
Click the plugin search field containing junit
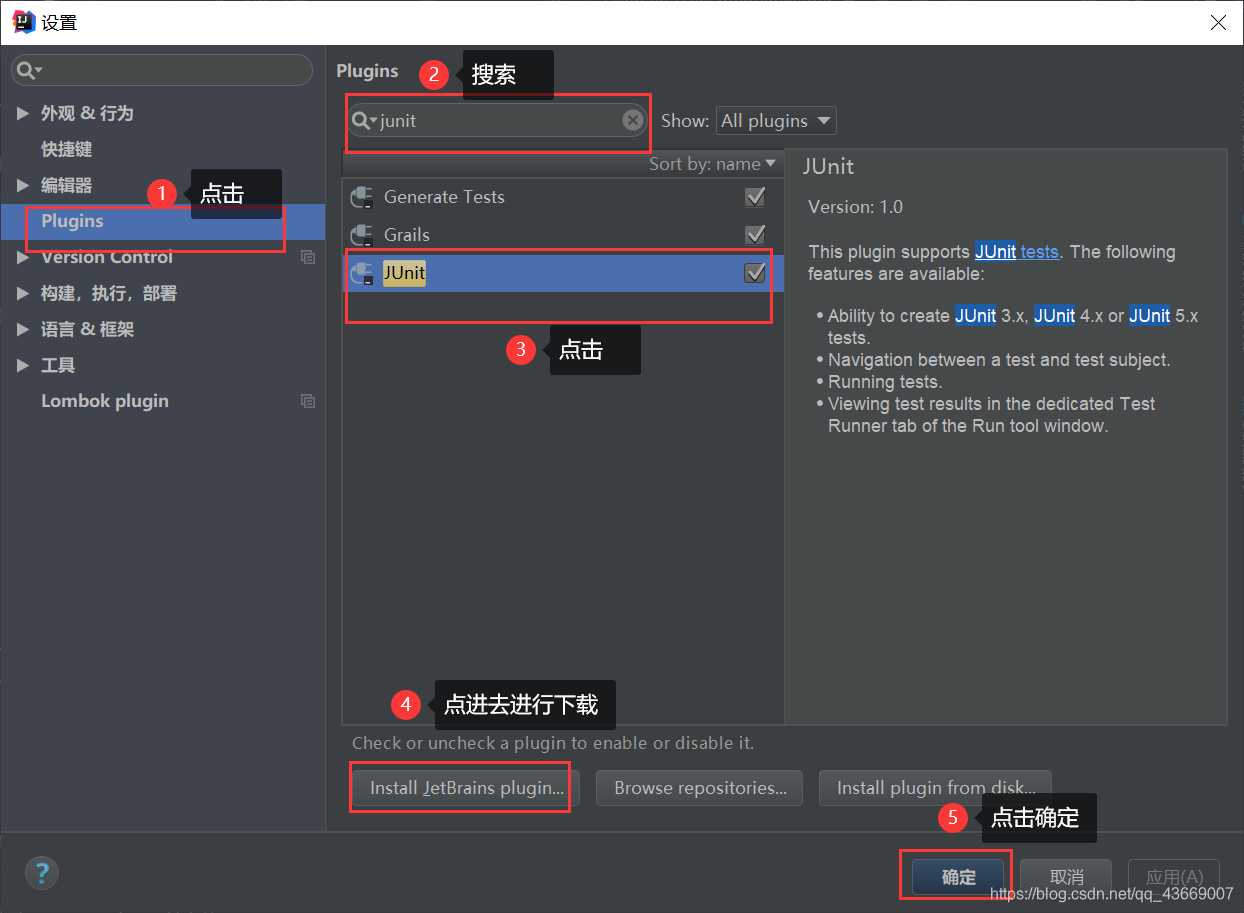coord(498,120)
